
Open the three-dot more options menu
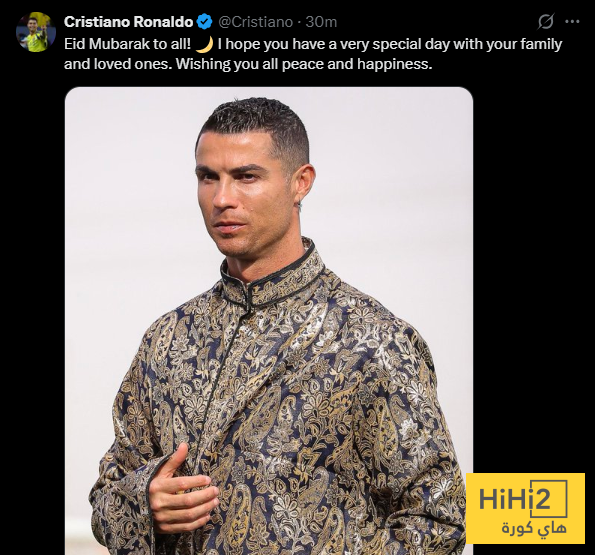[572, 22]
